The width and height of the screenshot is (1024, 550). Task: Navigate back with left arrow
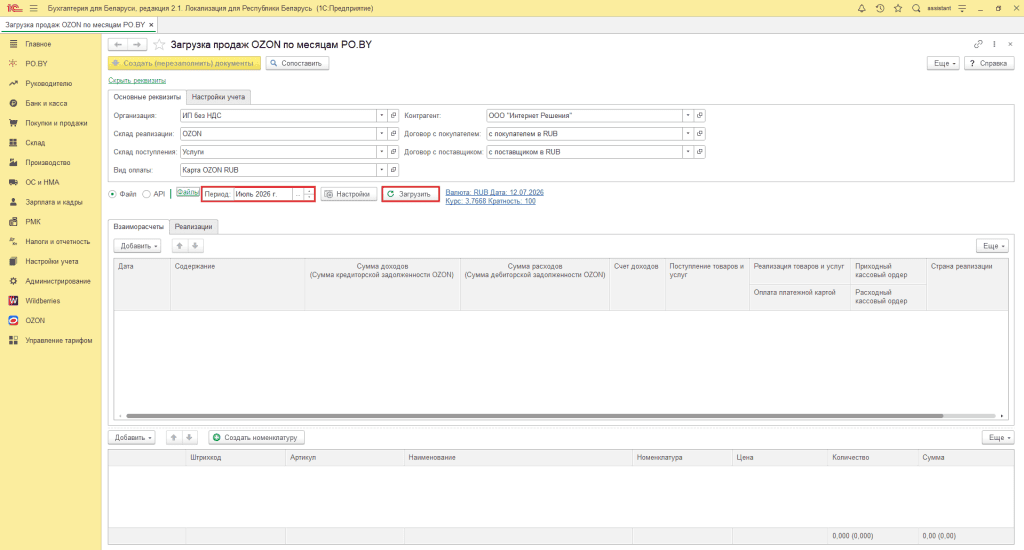[118, 44]
